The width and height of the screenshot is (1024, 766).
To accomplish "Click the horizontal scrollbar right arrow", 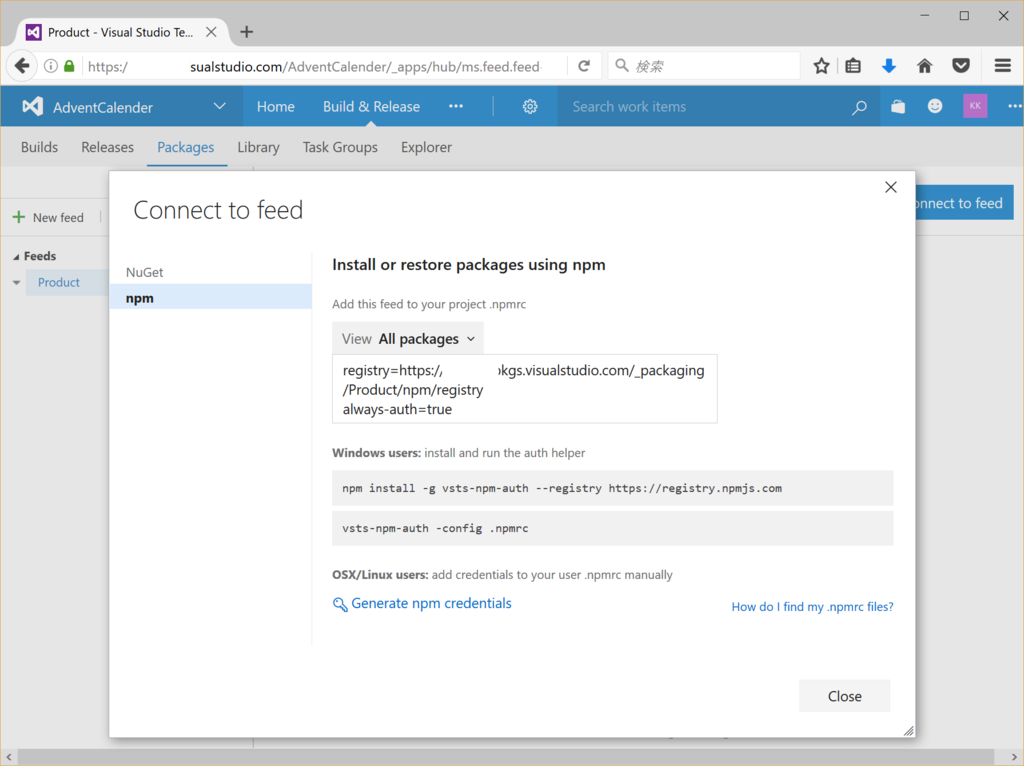I will [x=1014, y=758].
